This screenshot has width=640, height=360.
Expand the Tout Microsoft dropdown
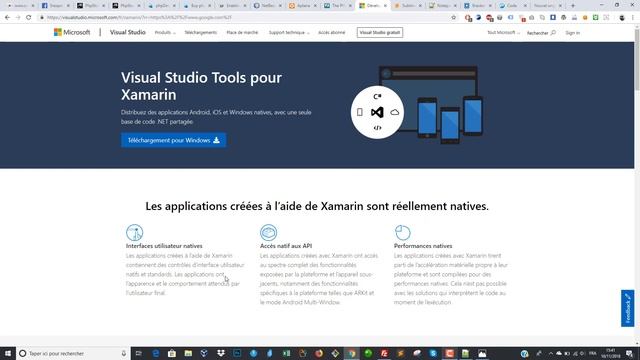click(503, 32)
